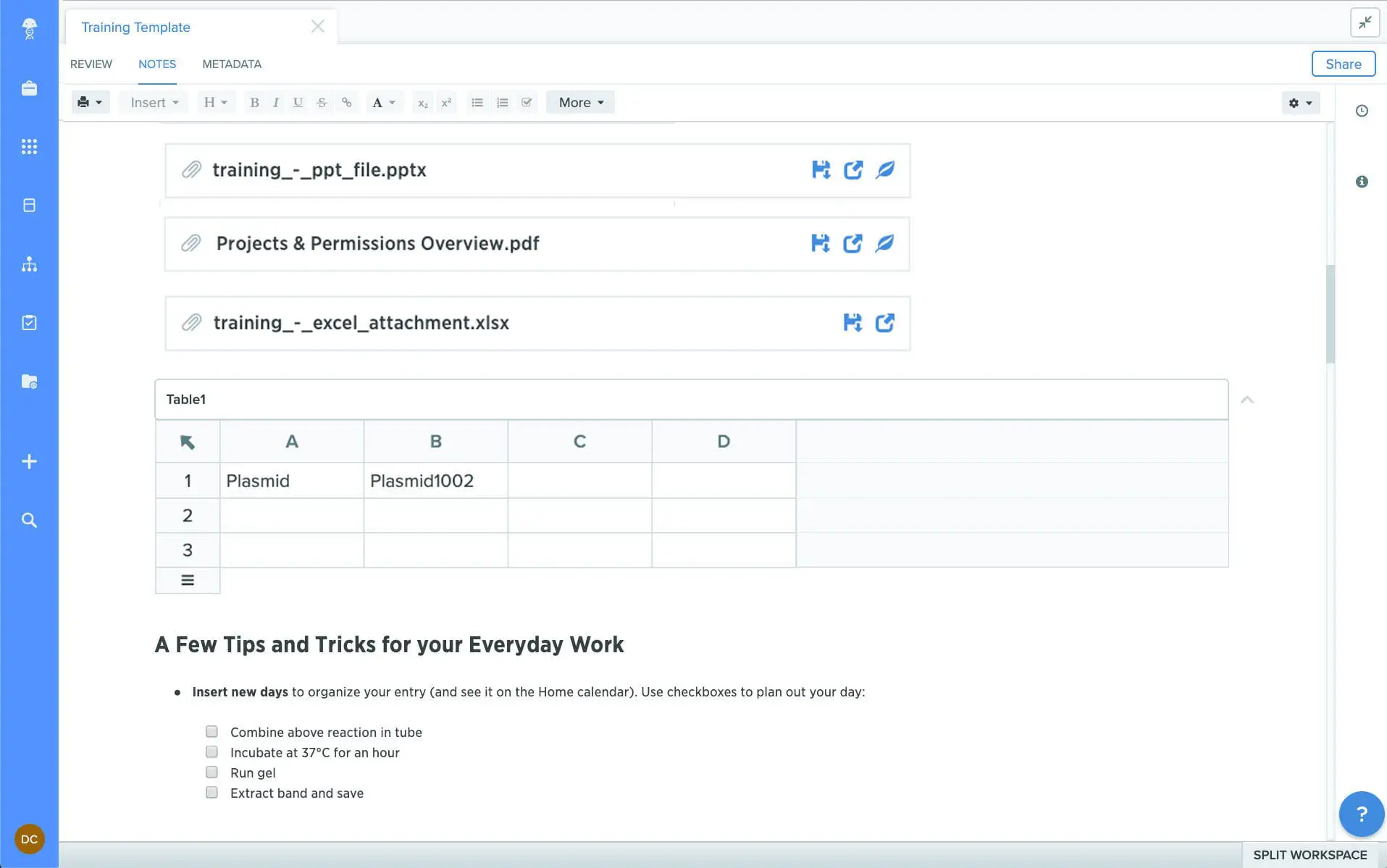Check 'Extract band and save' box
The image size is (1387, 868).
(x=211, y=793)
